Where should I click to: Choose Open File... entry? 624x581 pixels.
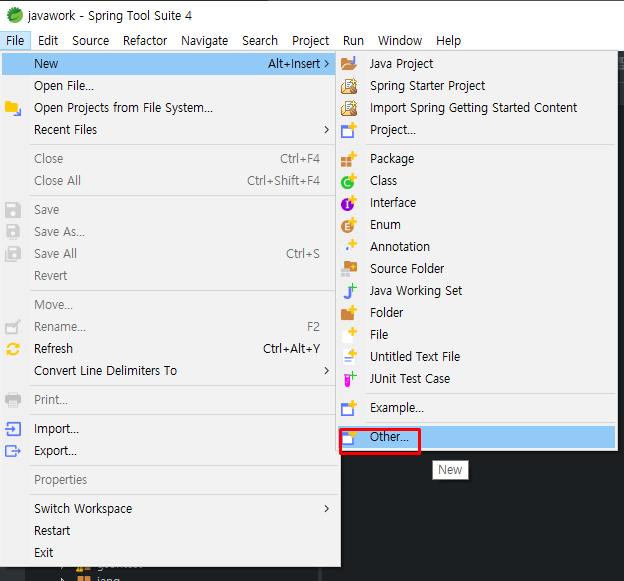coord(169,86)
